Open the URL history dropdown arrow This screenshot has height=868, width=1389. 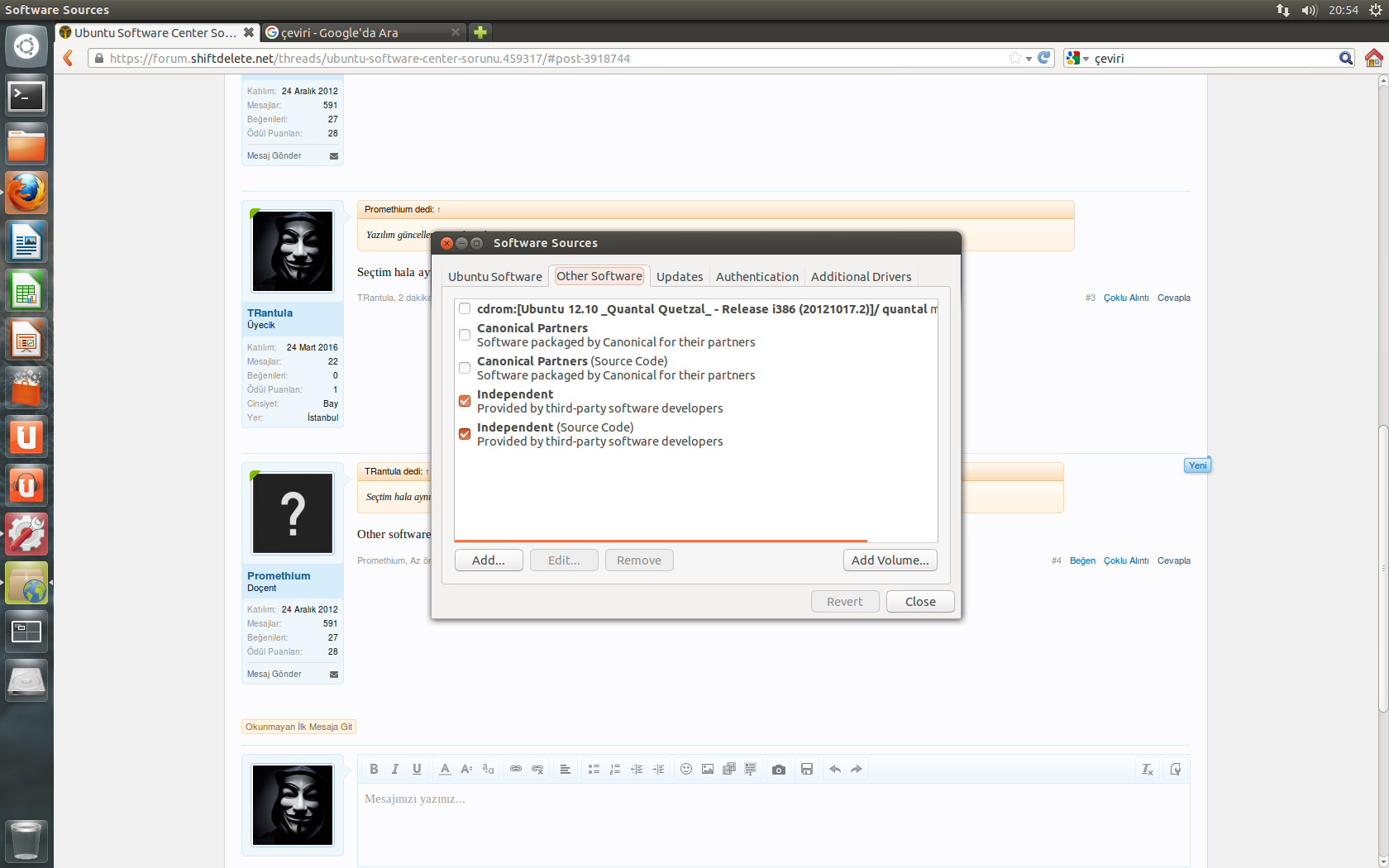click(x=1029, y=59)
